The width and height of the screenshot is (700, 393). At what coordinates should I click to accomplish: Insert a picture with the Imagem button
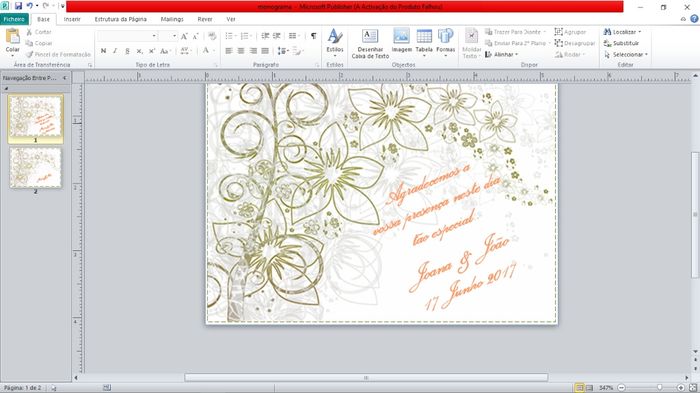(x=401, y=41)
